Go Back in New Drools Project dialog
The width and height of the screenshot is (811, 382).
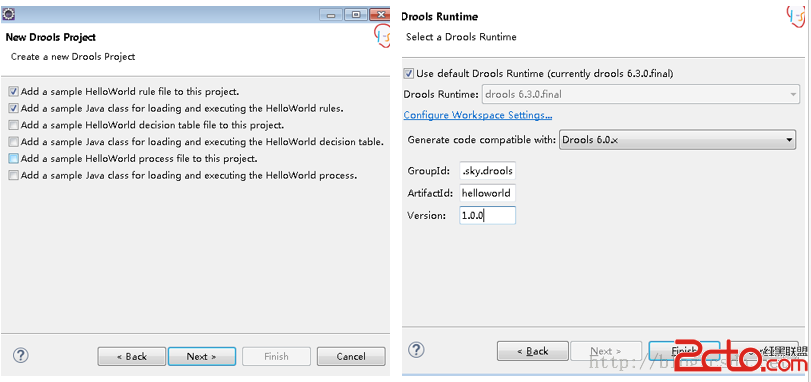[x=132, y=356]
